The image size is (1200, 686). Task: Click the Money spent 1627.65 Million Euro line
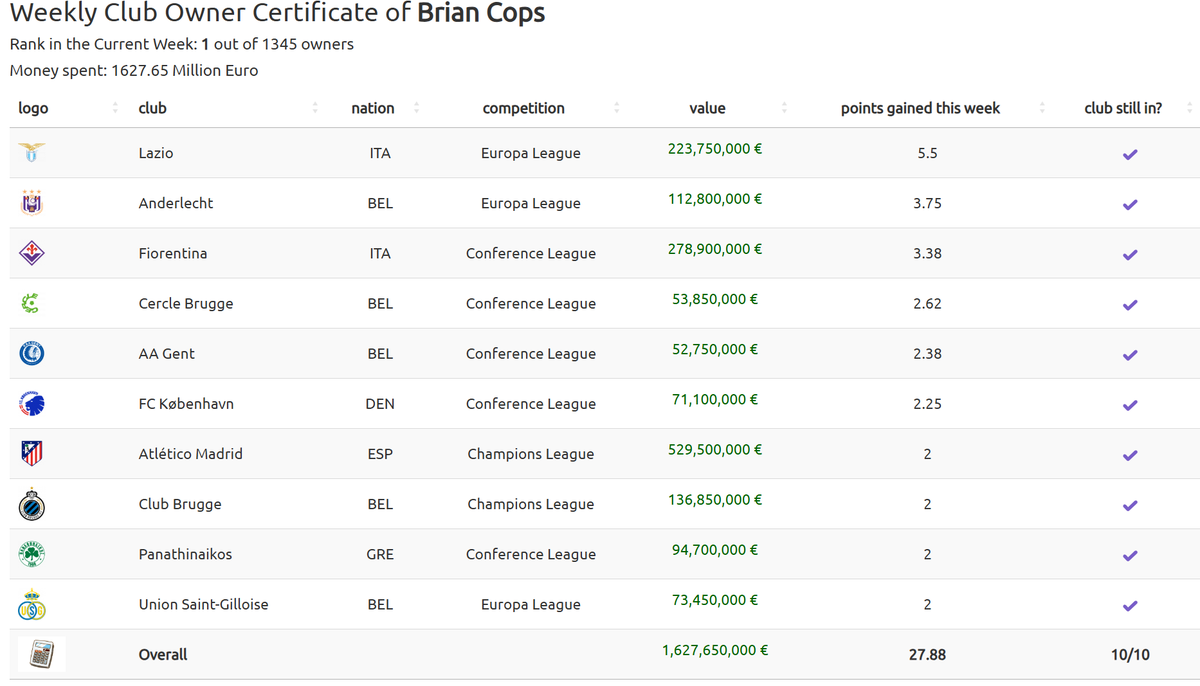(x=134, y=71)
